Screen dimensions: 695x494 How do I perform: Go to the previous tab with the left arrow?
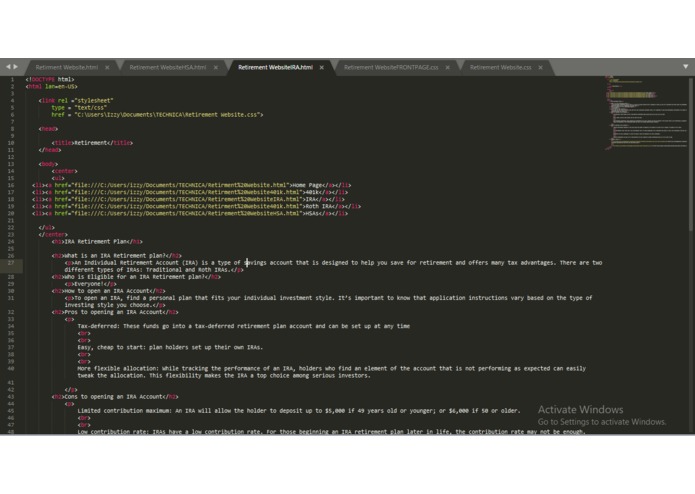click(x=8, y=67)
